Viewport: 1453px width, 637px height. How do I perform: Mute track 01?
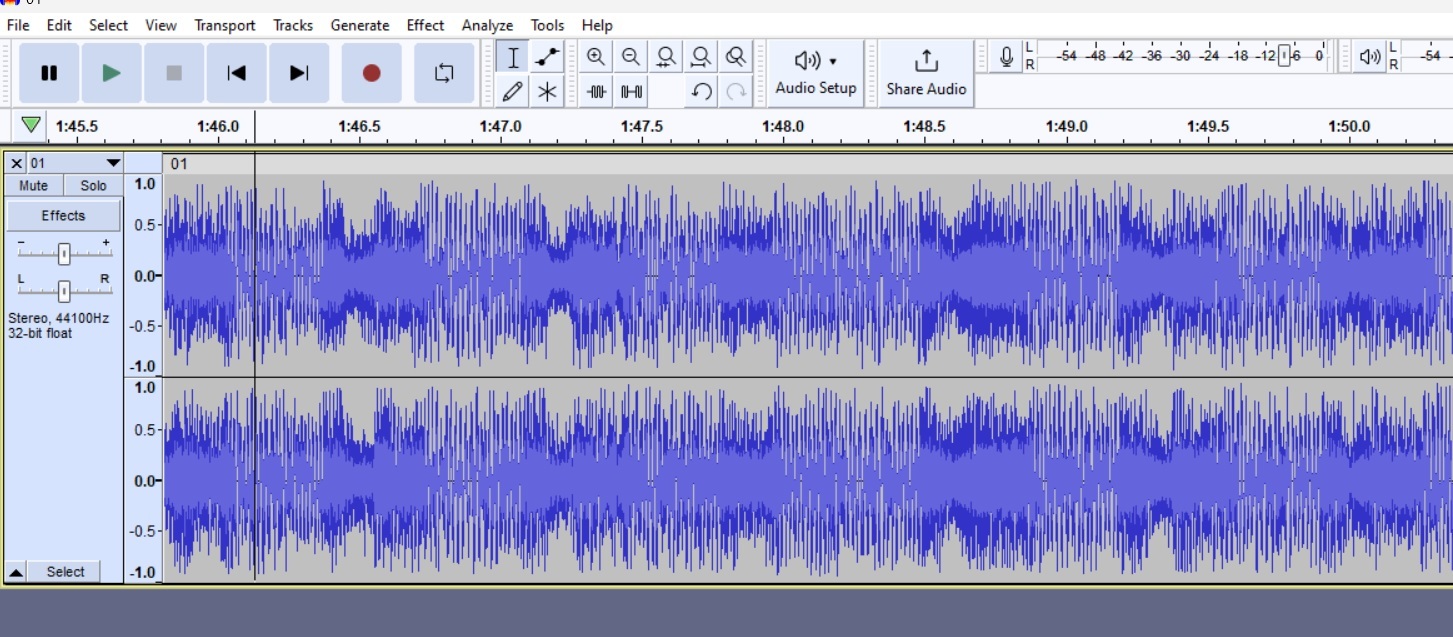(34, 186)
